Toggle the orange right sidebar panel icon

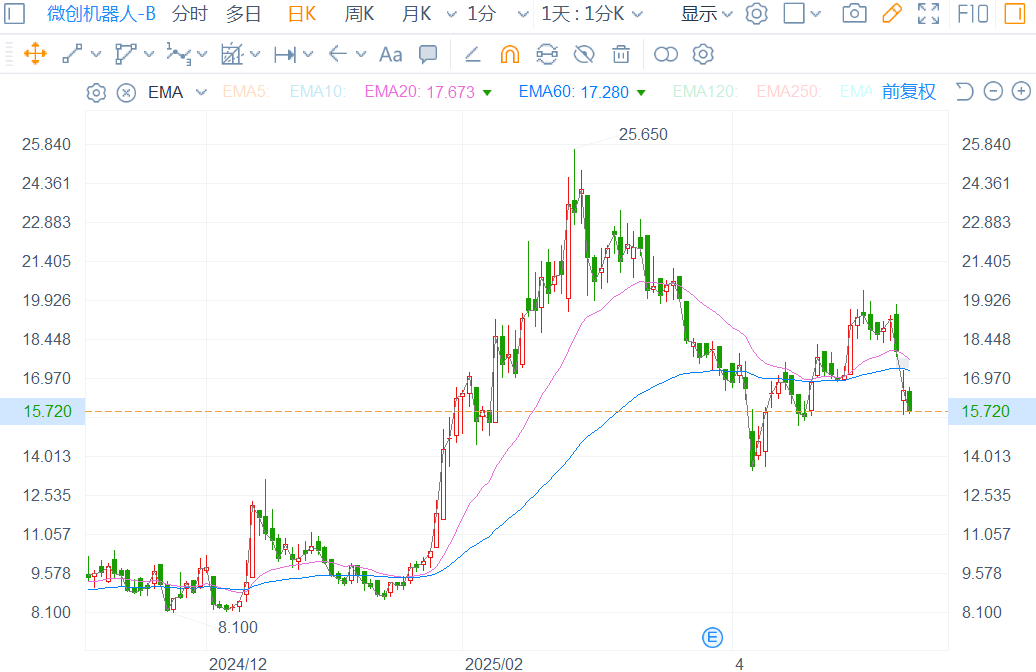coord(1014,13)
